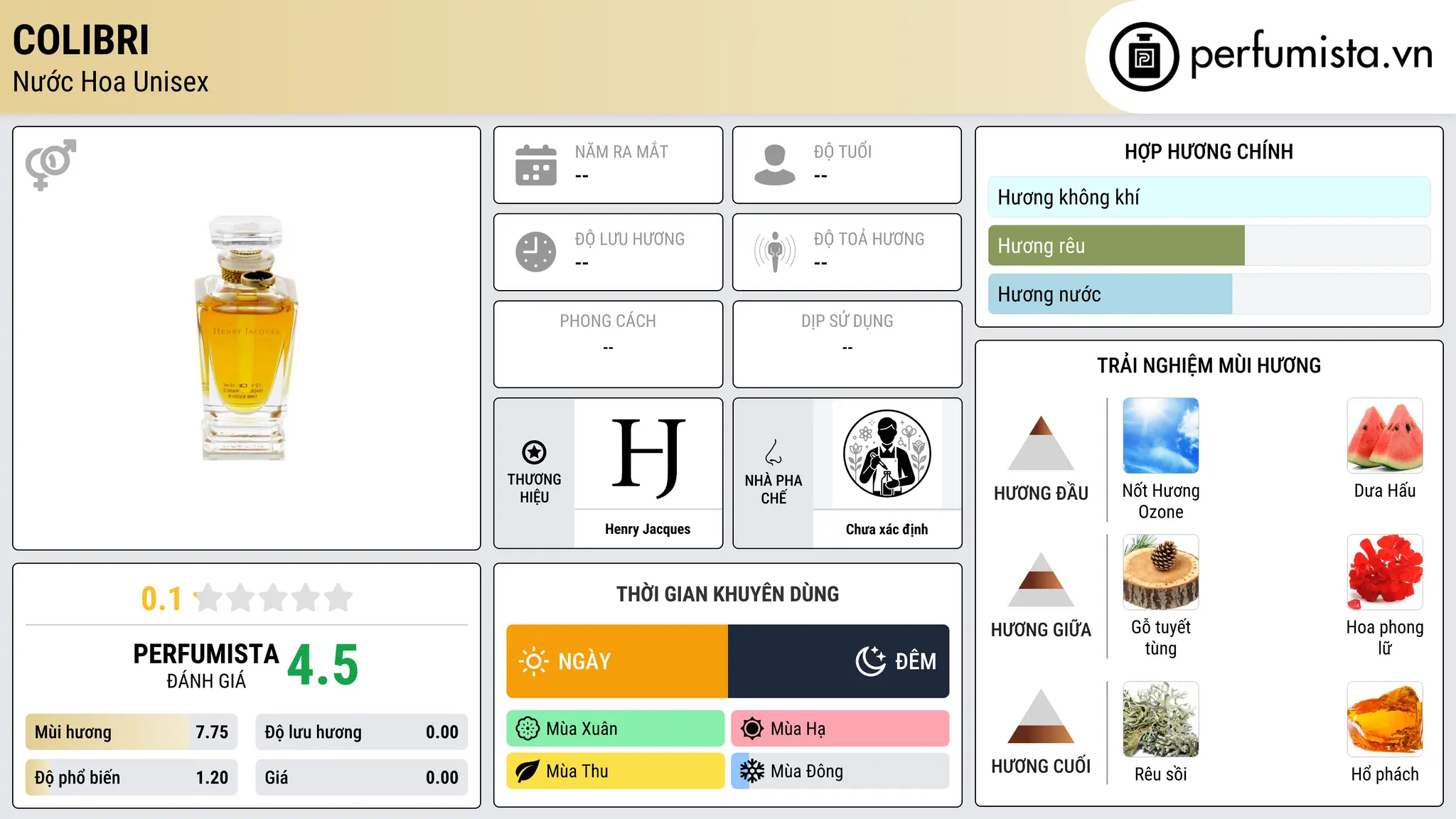Open the Rêu sồi oakmoss thumbnail

click(x=1161, y=719)
